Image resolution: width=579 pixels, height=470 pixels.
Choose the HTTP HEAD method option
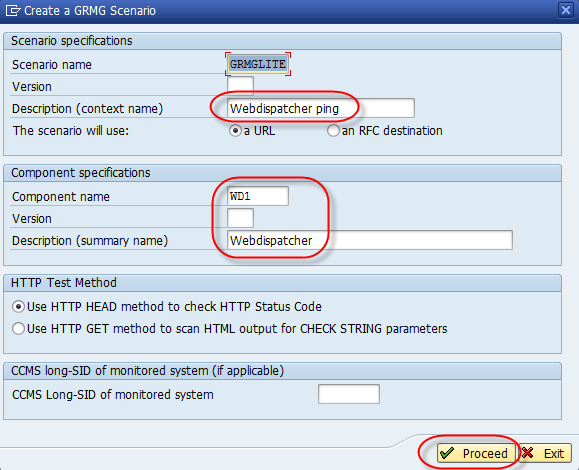[x=18, y=307]
